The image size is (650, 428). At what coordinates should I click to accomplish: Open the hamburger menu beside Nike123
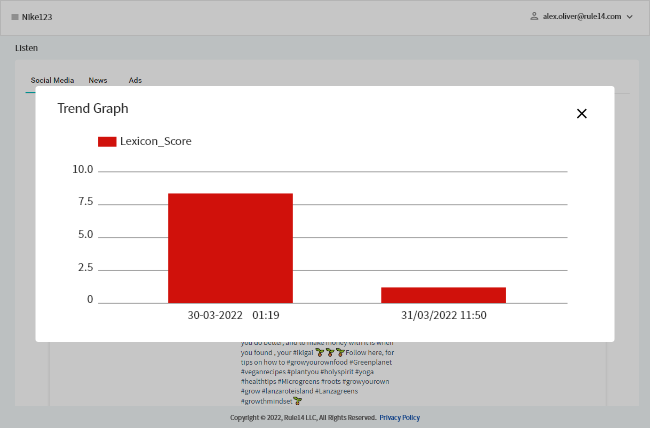(x=15, y=17)
